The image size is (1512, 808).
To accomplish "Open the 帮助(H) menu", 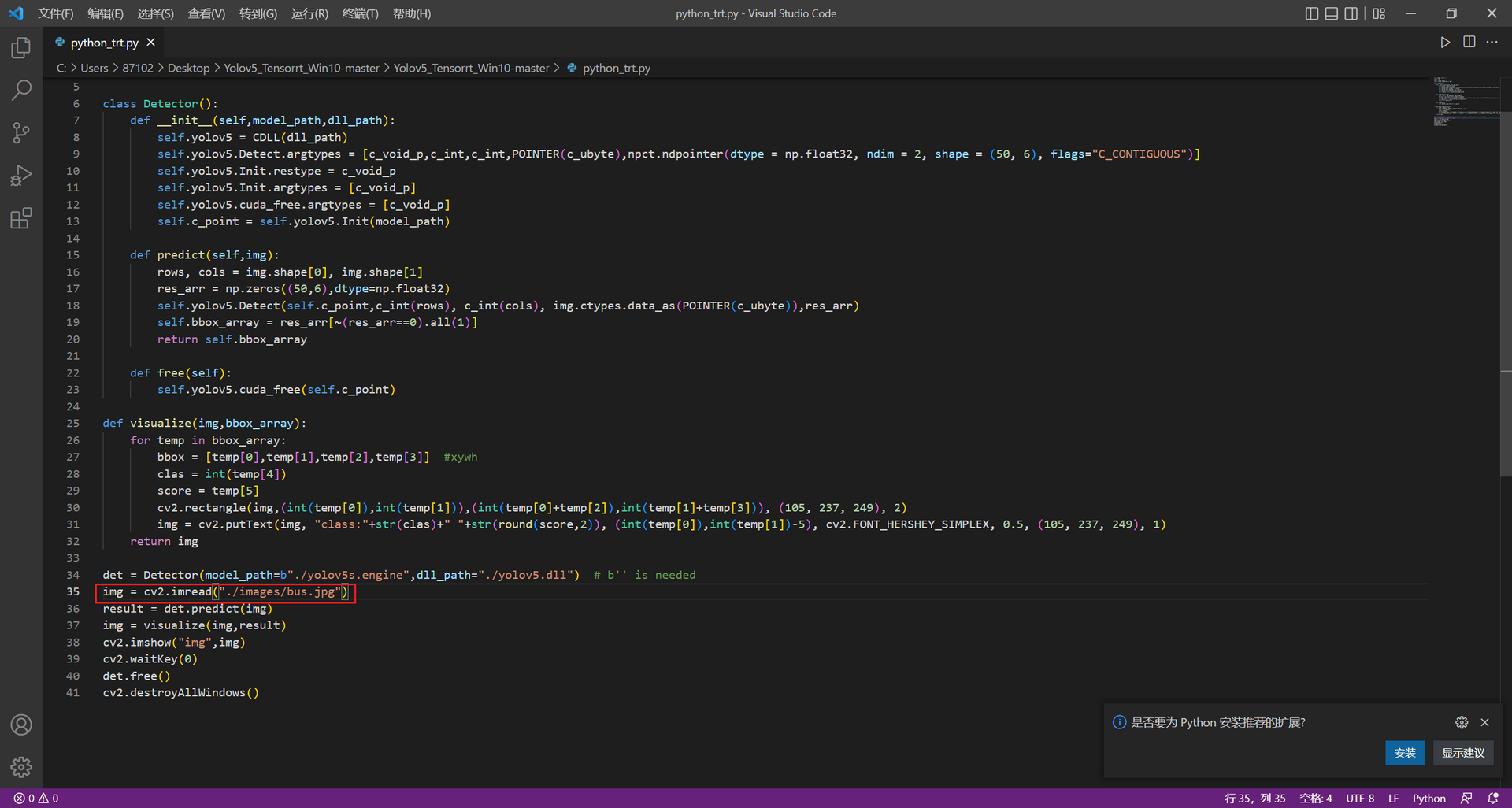I will tap(411, 13).
